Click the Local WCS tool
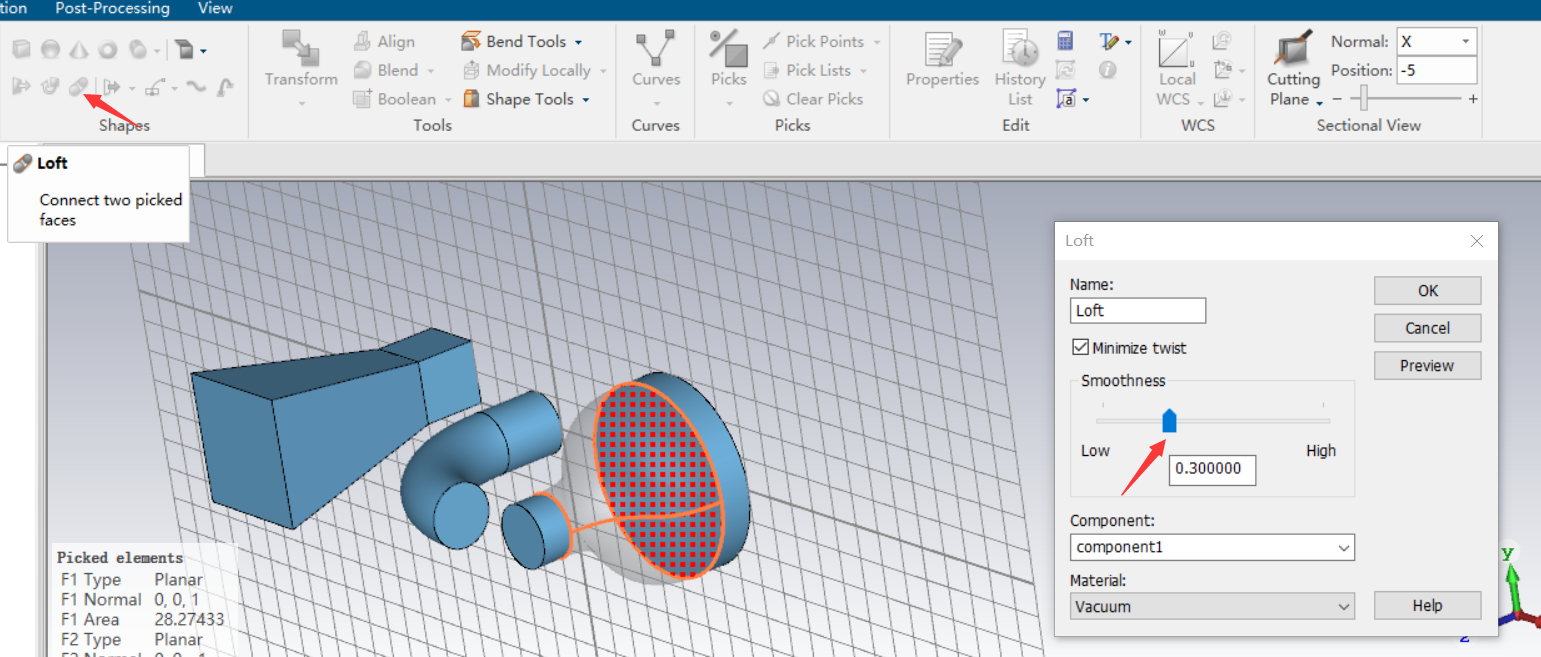 pos(1177,69)
